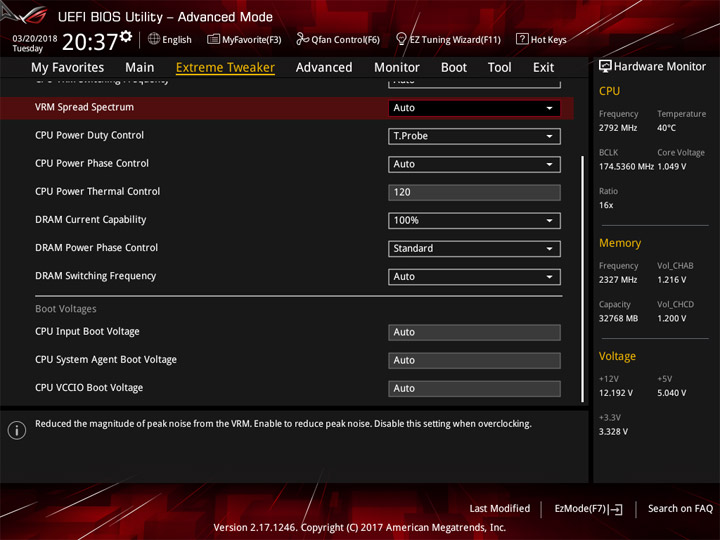Click Last Modified button

point(500,508)
